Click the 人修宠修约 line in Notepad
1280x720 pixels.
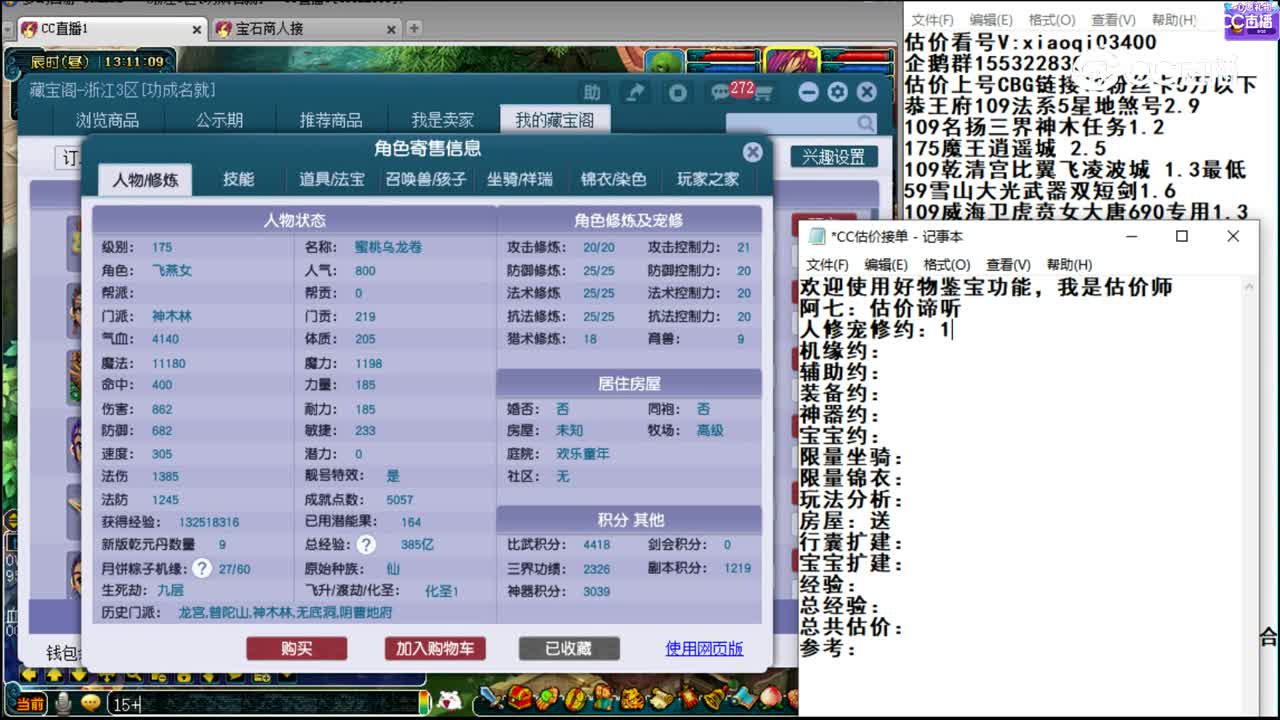pyautogui.click(x=874, y=329)
